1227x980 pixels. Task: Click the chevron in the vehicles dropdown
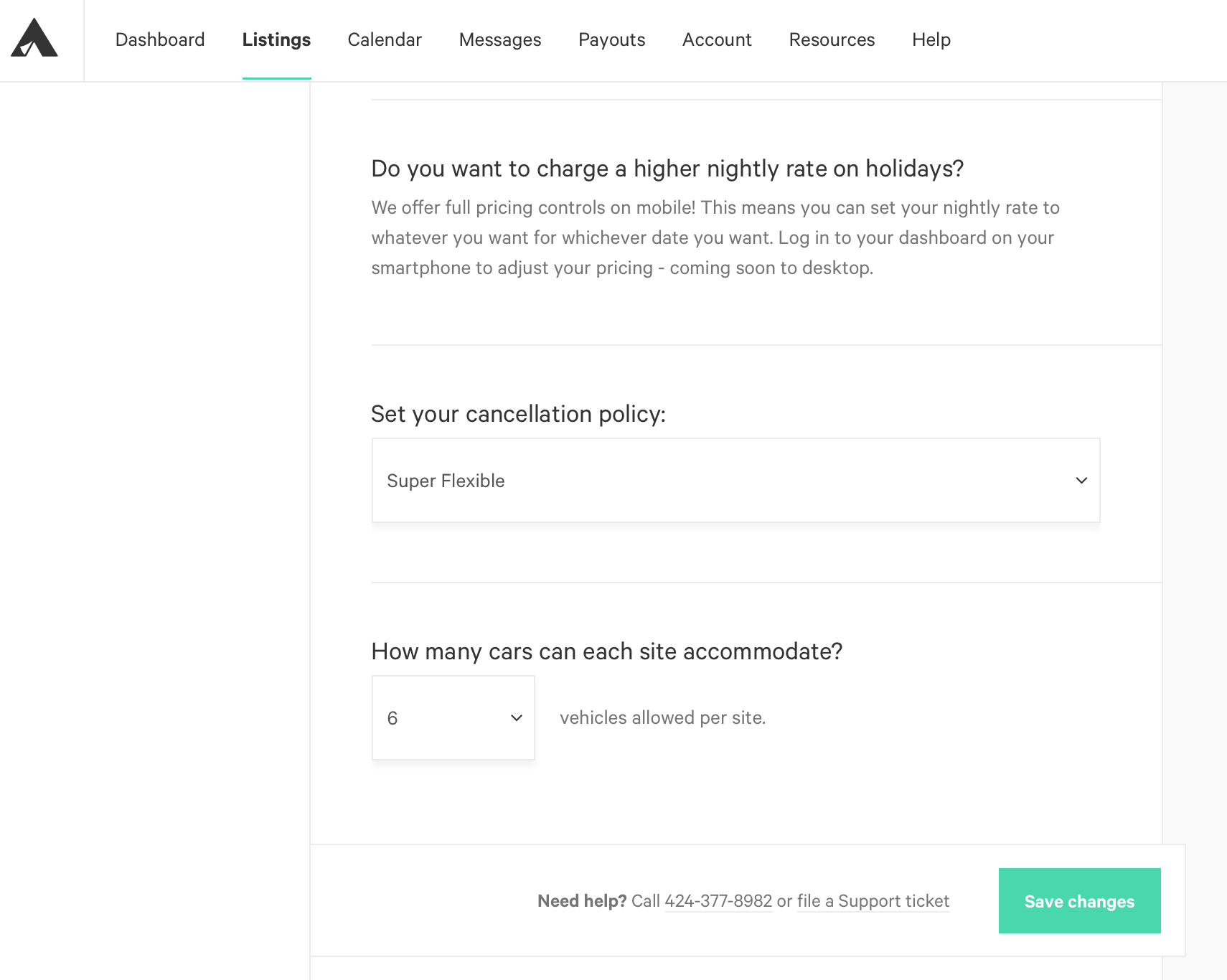click(x=516, y=717)
